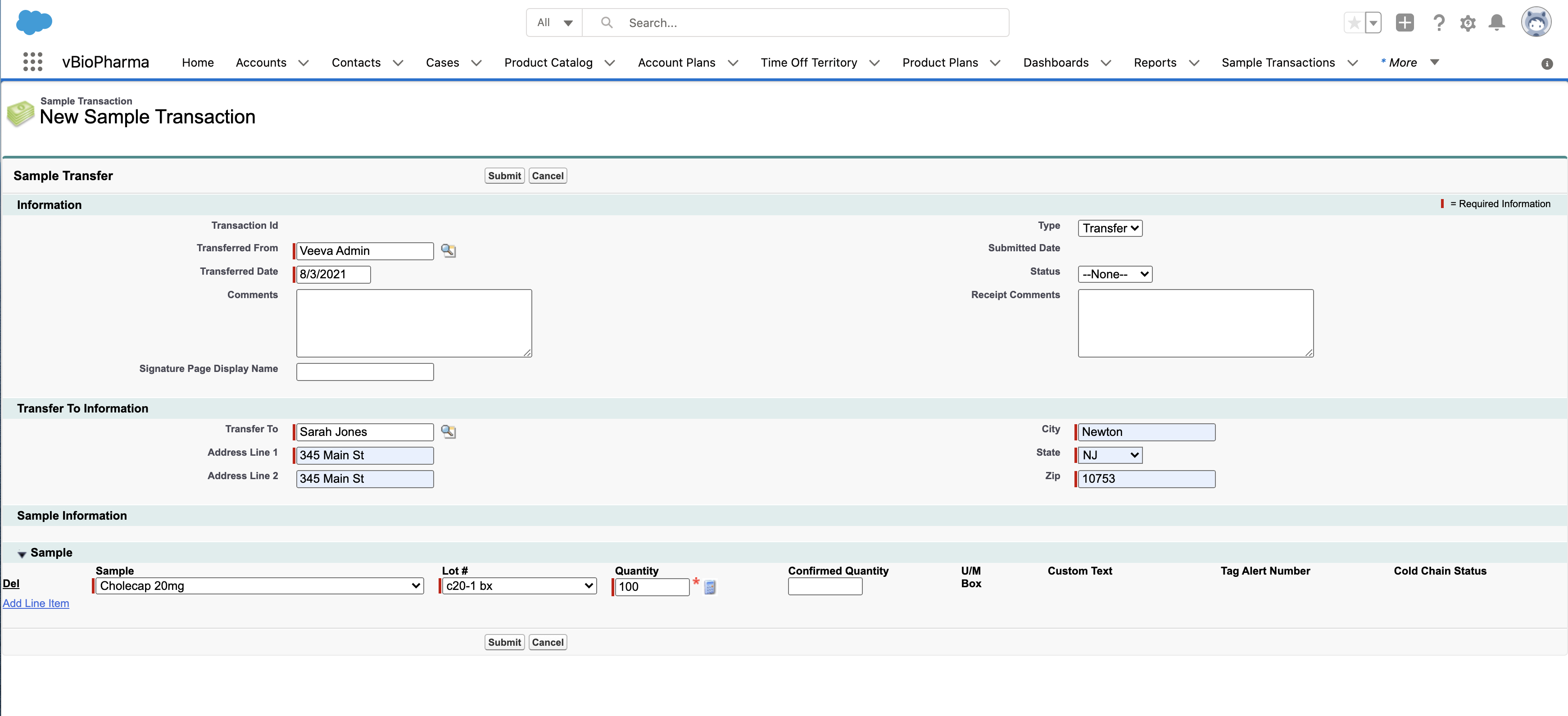Click the Transfer To lookup icon
Image resolution: width=1568 pixels, height=716 pixels.
coord(448,432)
